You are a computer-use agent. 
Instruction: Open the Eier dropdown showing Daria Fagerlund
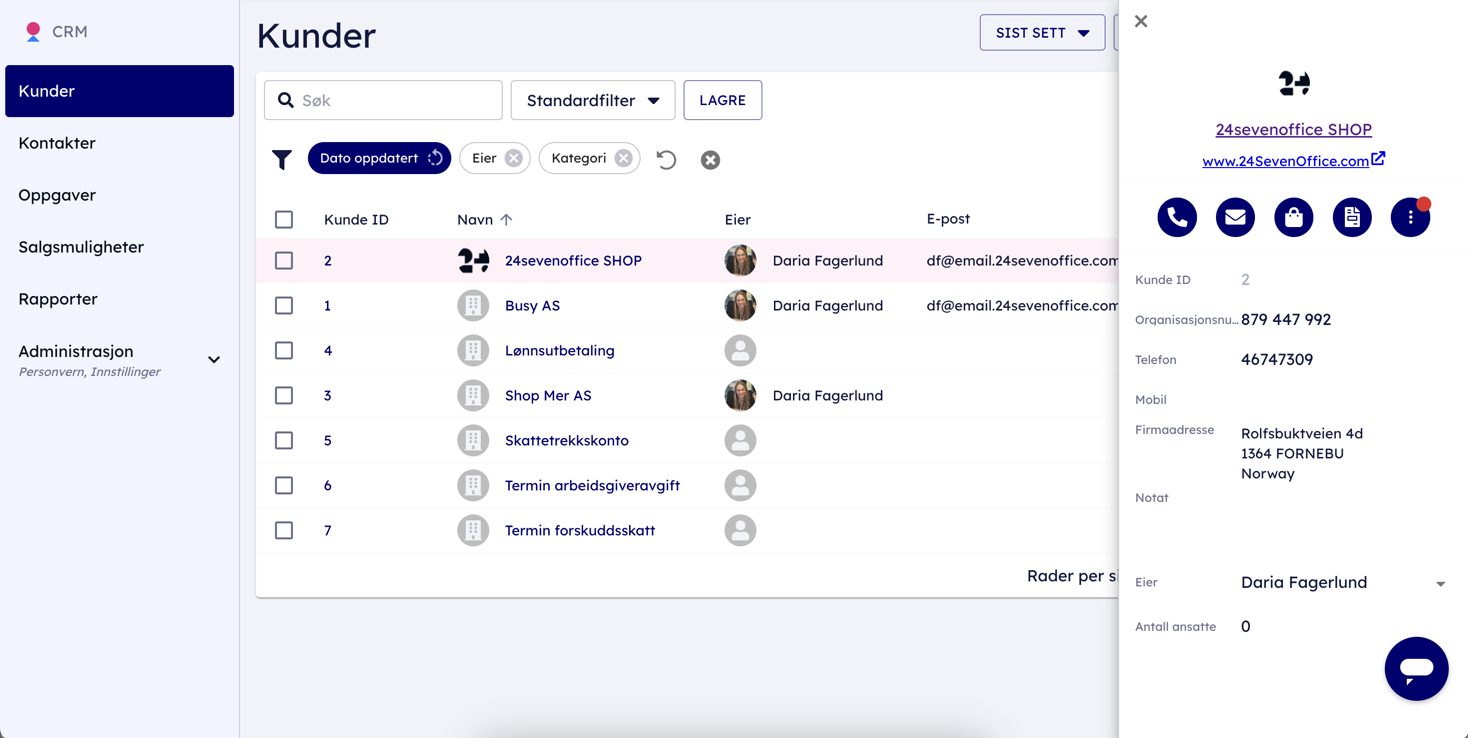click(x=1342, y=583)
